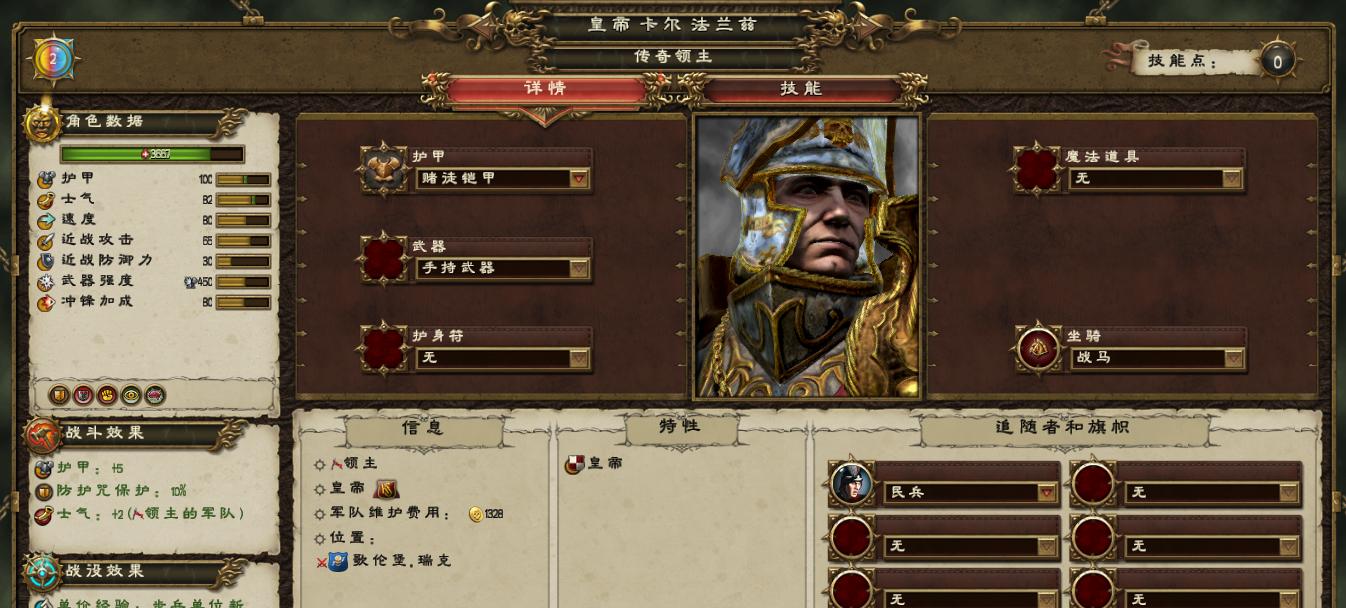Click the green health bar 3667
Screen dimensions: 1346x608
coord(152,154)
